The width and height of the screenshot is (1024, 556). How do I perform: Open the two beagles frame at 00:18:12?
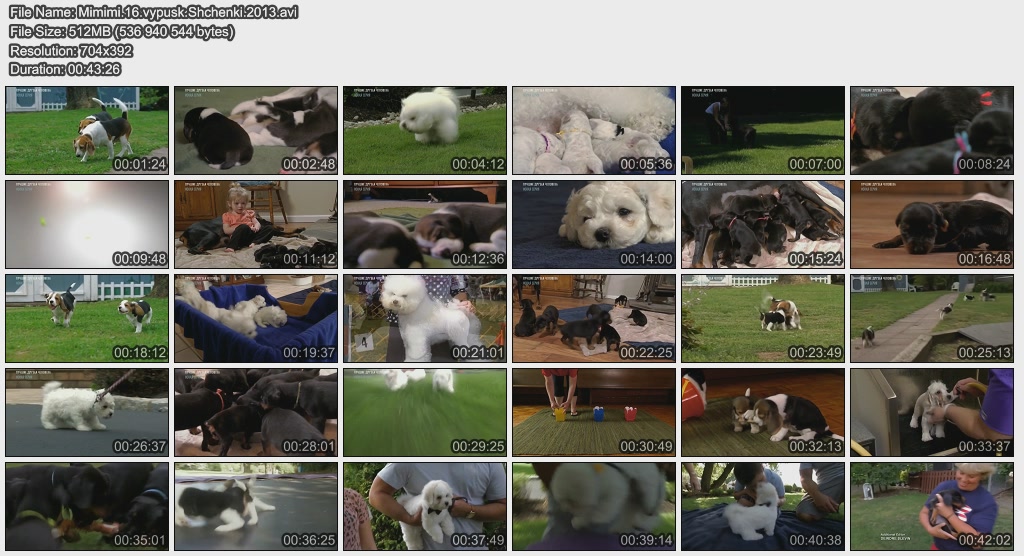pyautogui.click(x=87, y=318)
